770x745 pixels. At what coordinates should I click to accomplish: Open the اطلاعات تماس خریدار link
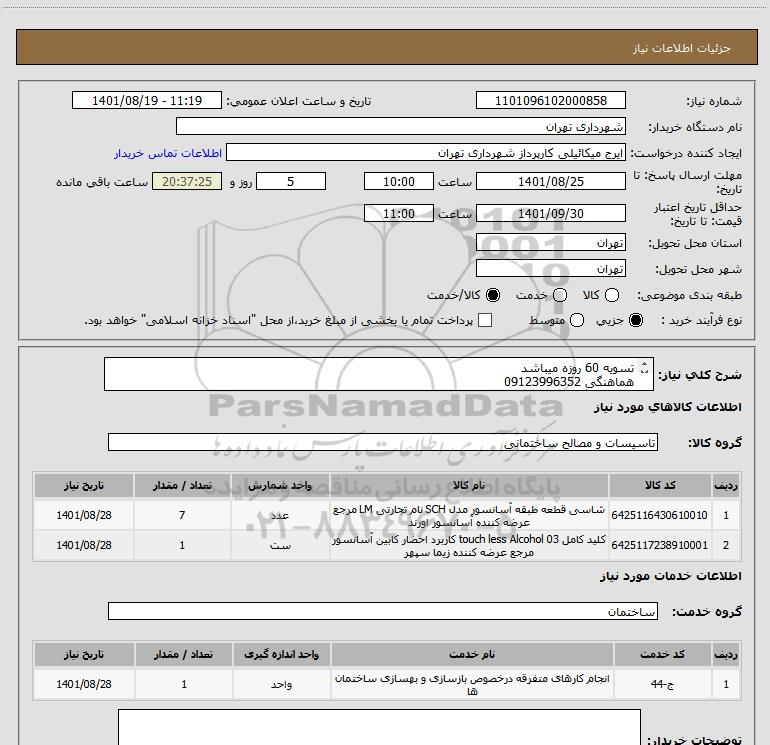[x=168, y=153]
